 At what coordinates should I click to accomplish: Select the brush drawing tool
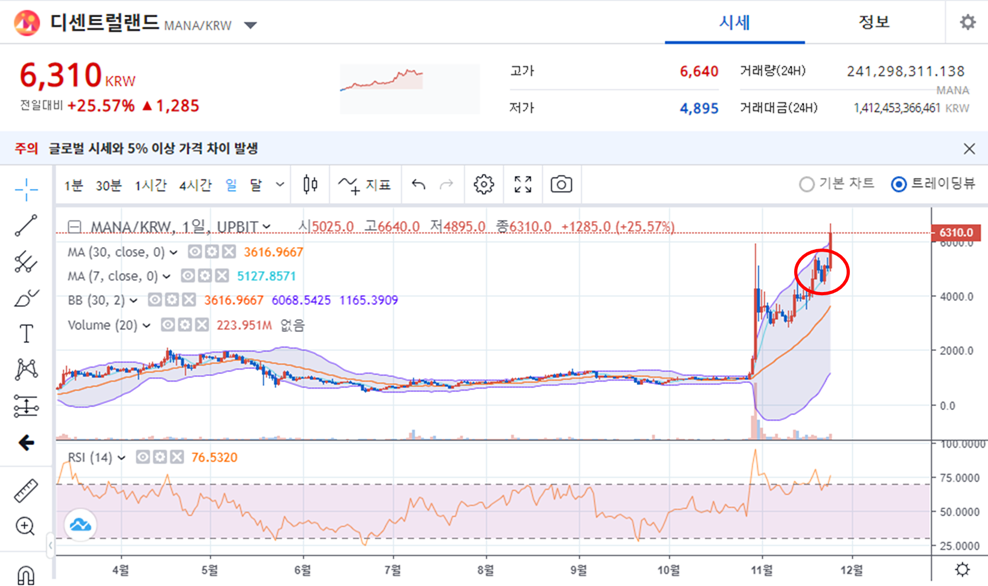(x=26, y=297)
